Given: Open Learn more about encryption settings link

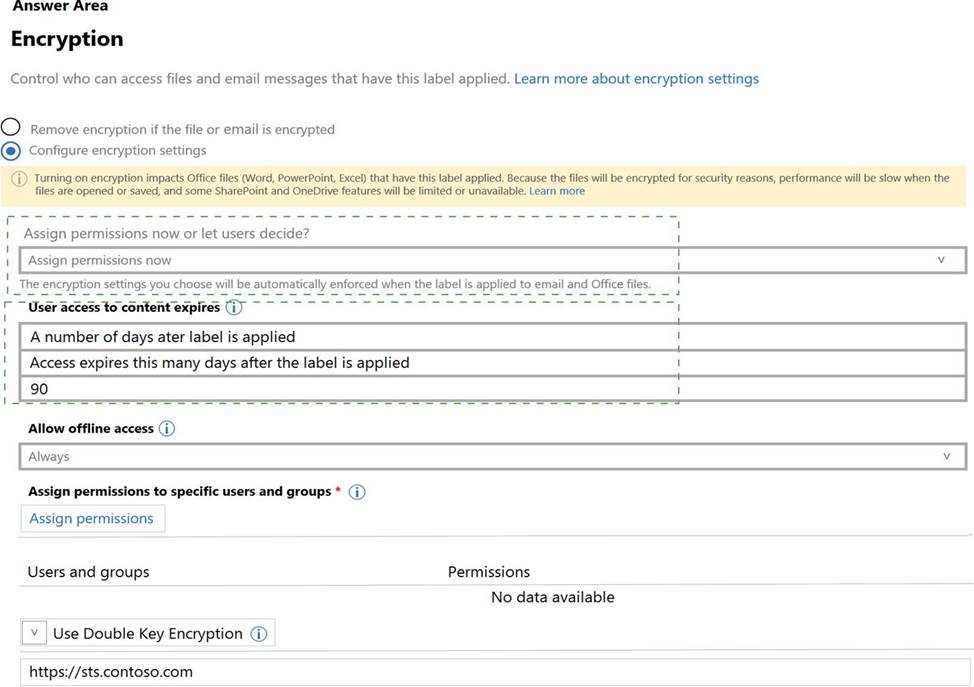Looking at the screenshot, I should click(x=636, y=78).
